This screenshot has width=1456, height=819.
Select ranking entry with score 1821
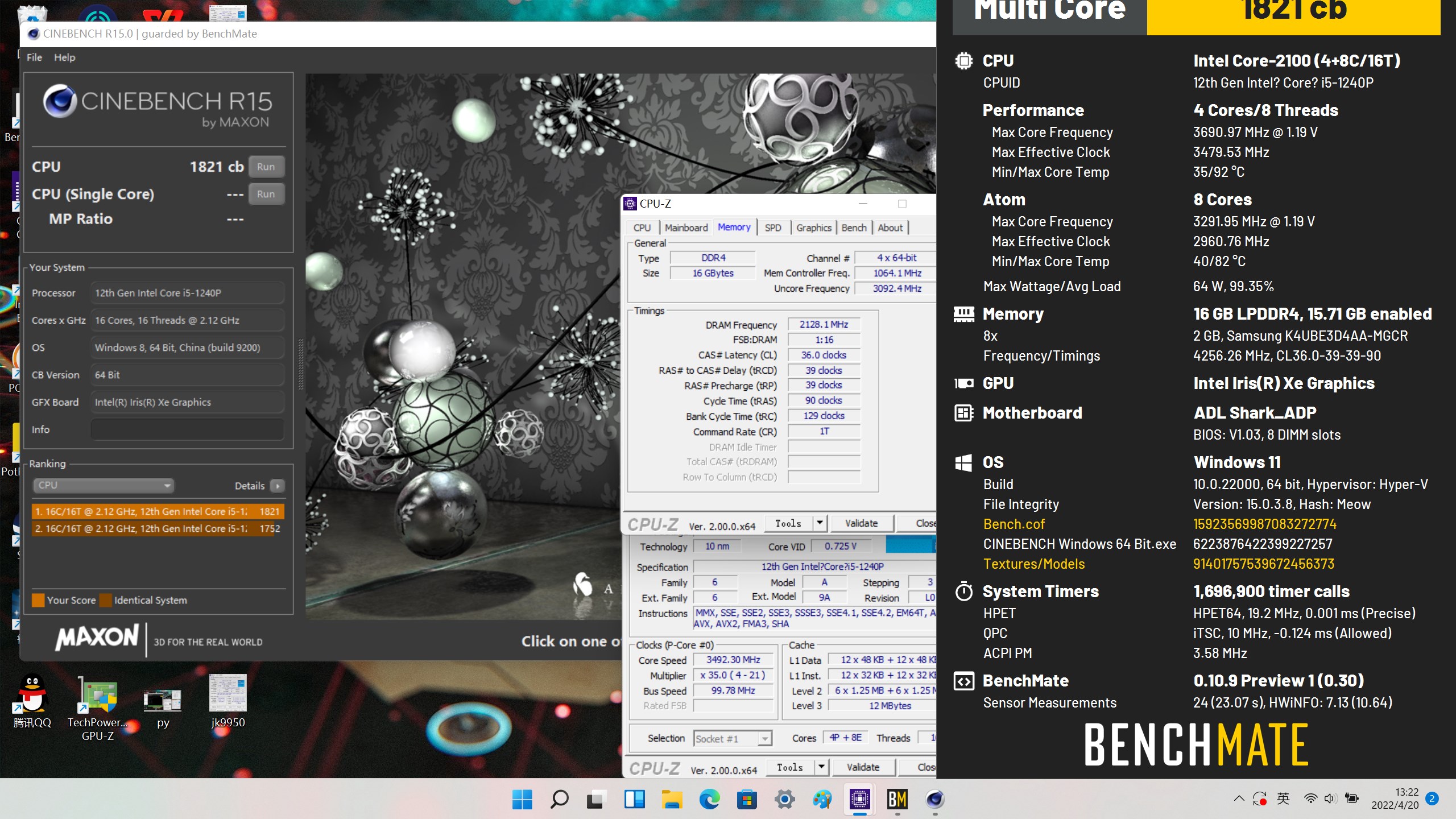click(158, 511)
